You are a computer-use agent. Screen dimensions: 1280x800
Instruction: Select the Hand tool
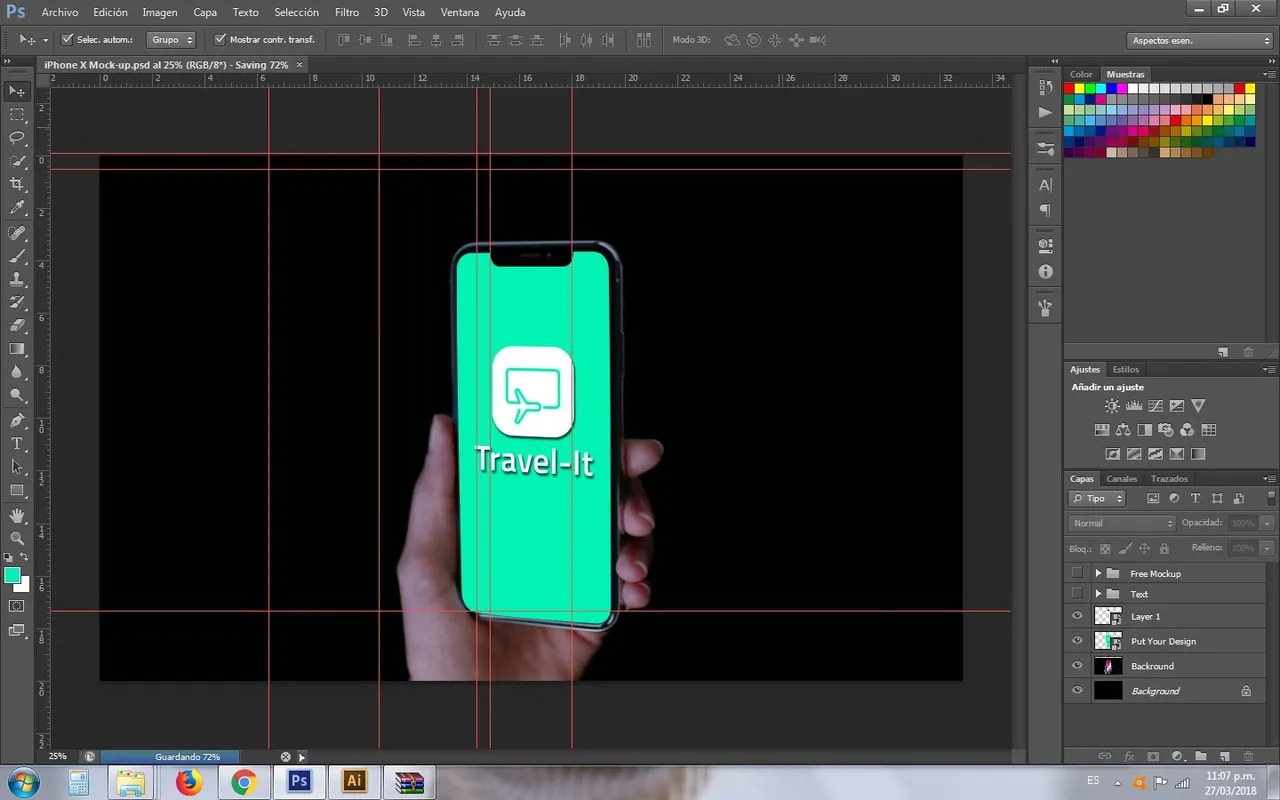(x=17, y=515)
